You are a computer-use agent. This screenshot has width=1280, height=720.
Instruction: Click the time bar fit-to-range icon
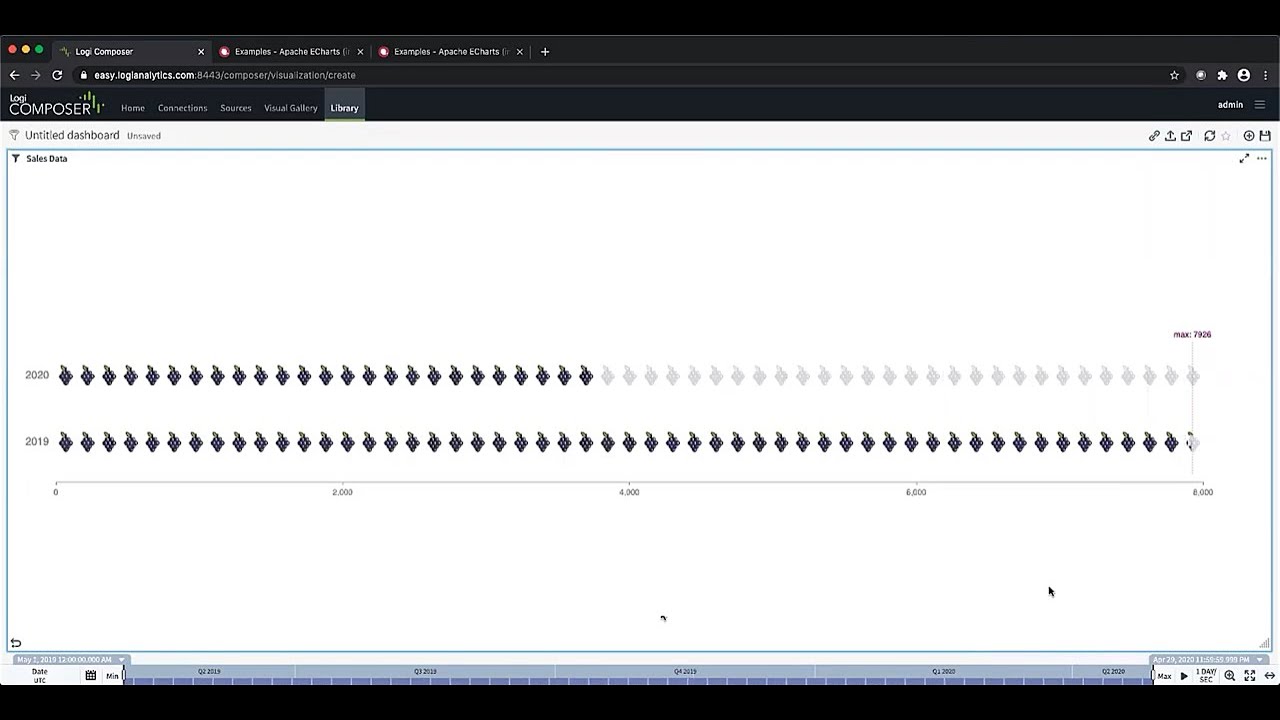pos(1250,676)
